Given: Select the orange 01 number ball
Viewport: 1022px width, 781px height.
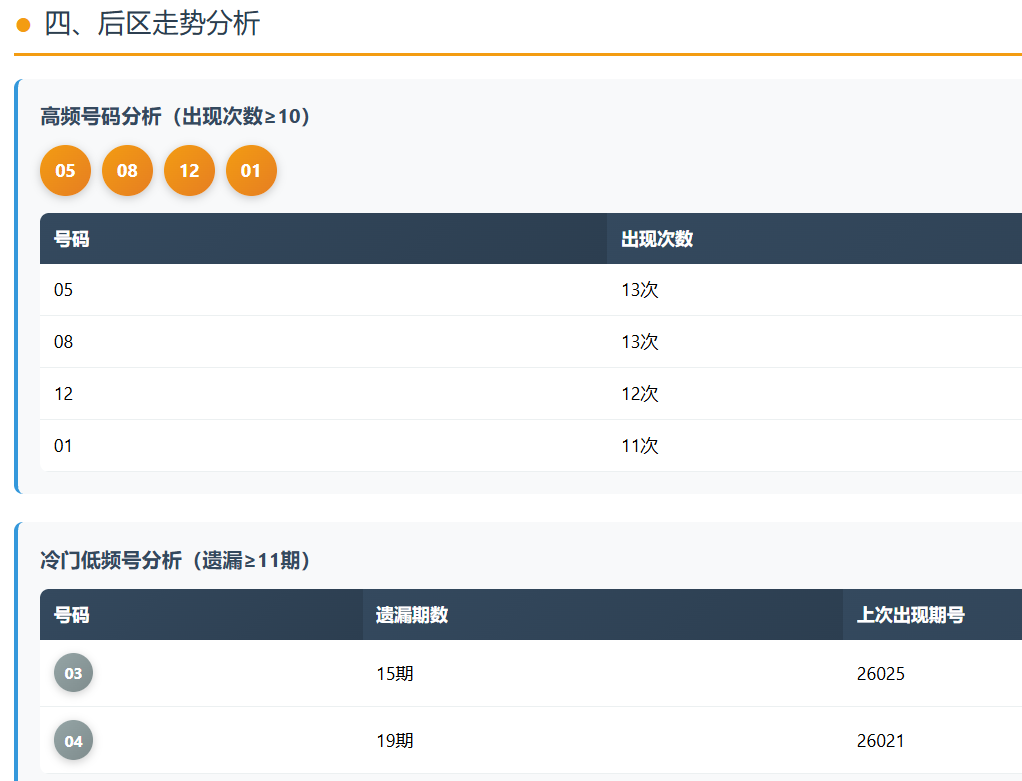Looking at the screenshot, I should click(x=251, y=171).
